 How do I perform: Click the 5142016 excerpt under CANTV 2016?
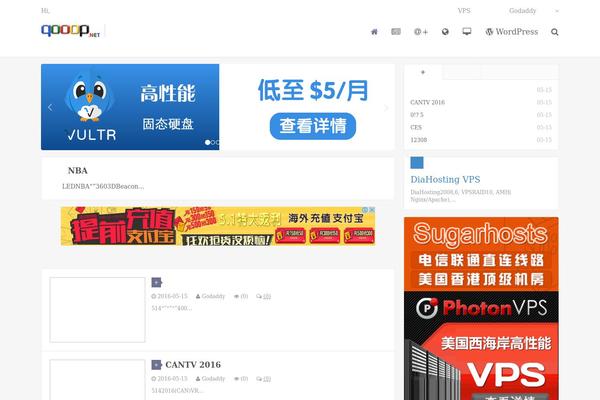(177, 391)
